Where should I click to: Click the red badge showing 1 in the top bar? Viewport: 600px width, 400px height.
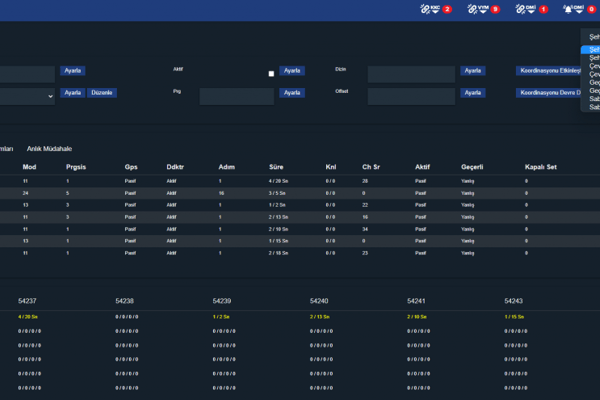543,9
